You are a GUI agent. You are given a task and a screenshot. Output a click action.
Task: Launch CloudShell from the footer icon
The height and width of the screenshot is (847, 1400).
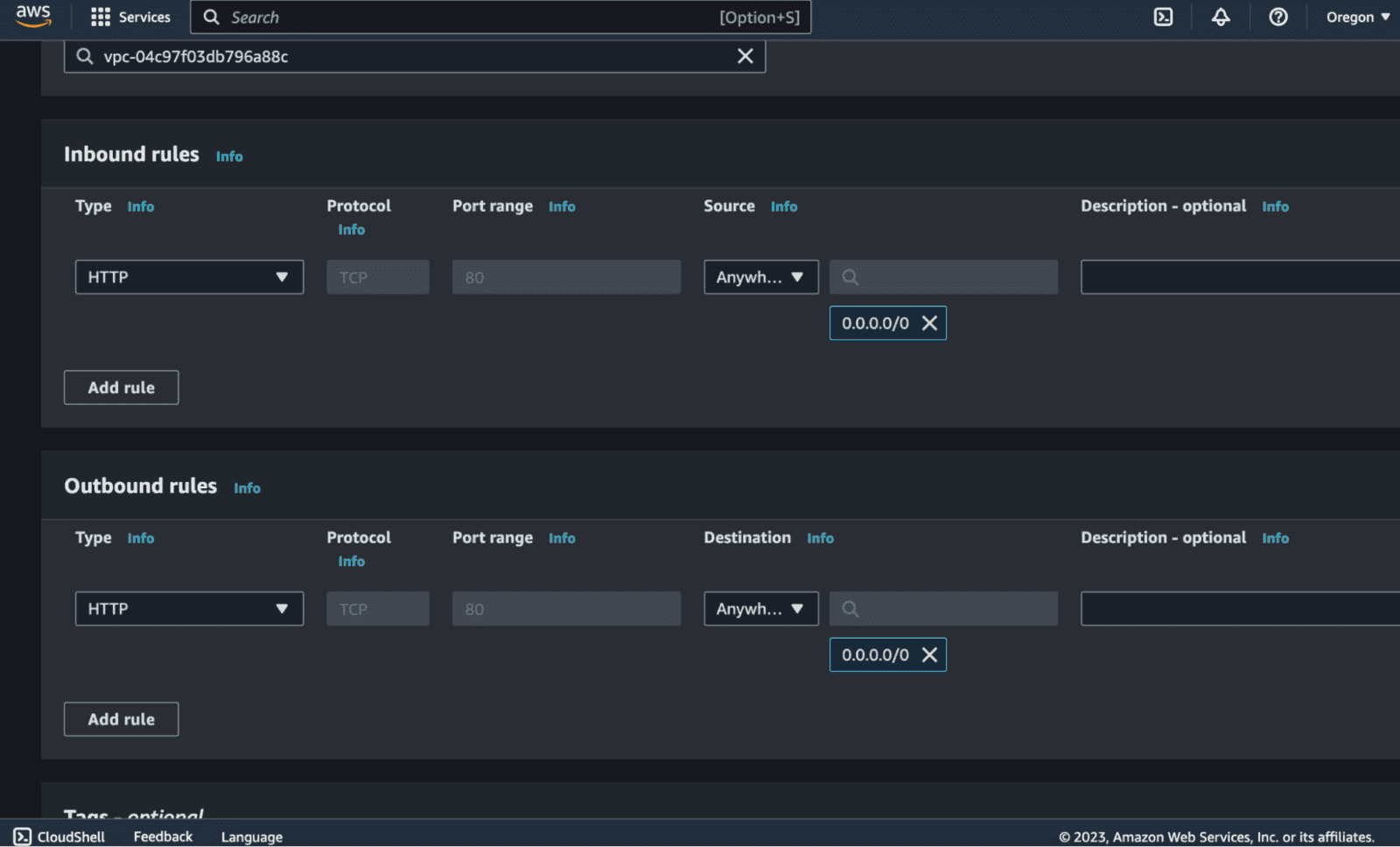(x=24, y=836)
